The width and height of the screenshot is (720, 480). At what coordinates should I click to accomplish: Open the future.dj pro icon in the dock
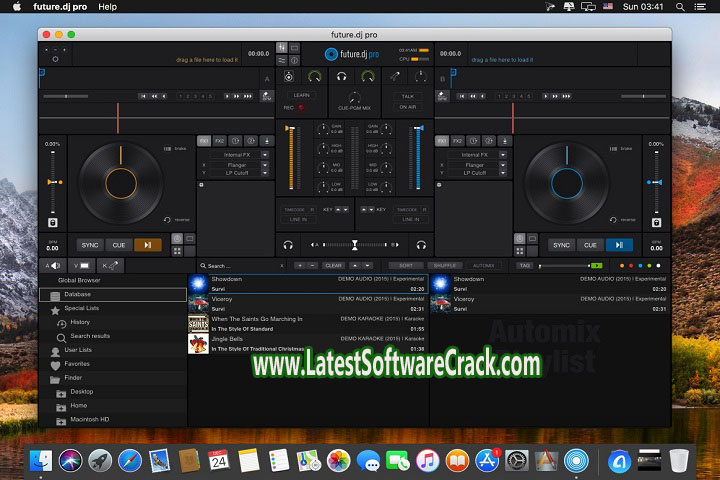click(576, 461)
